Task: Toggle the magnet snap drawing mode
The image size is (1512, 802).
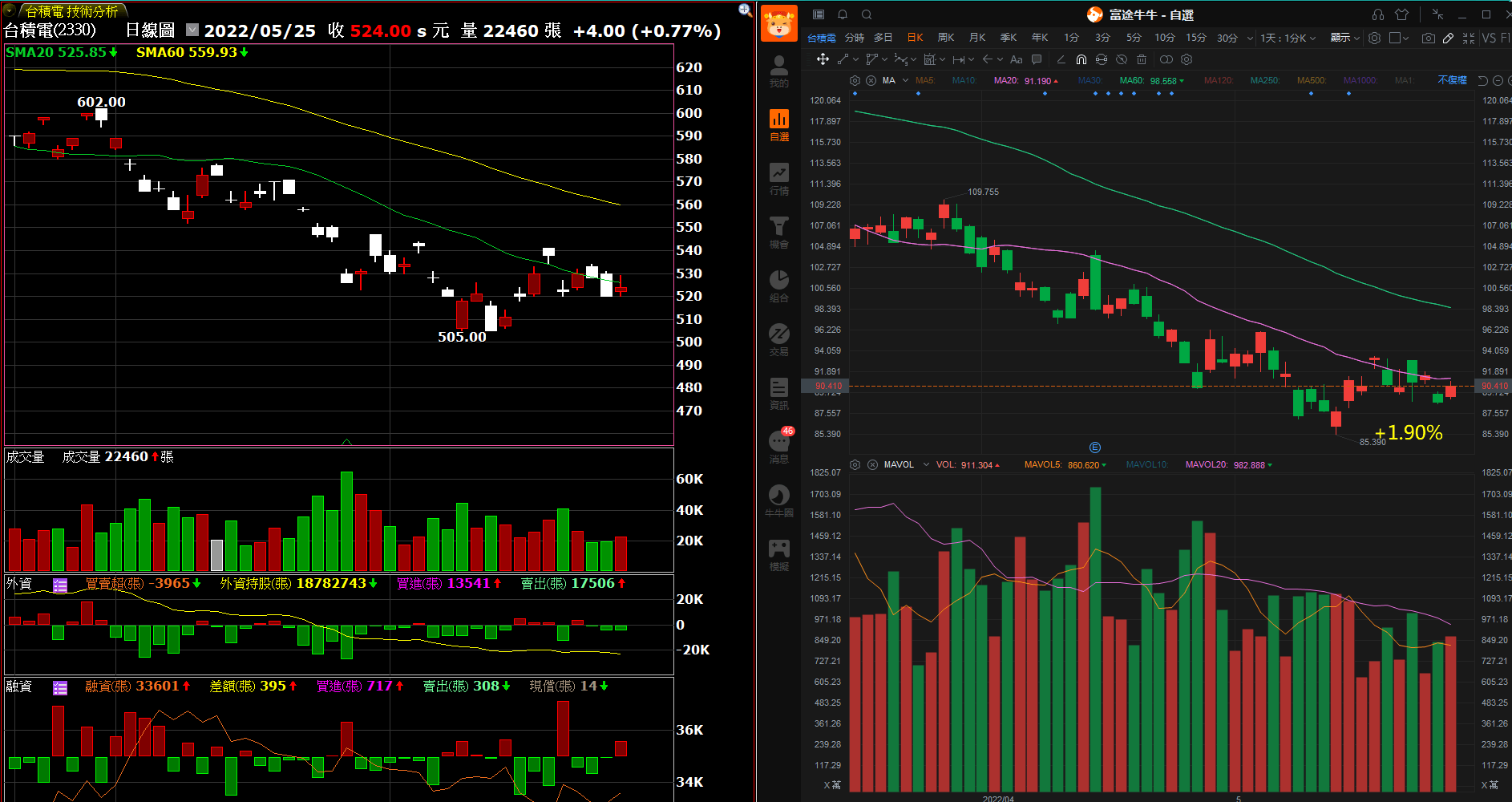Action: point(1081,59)
